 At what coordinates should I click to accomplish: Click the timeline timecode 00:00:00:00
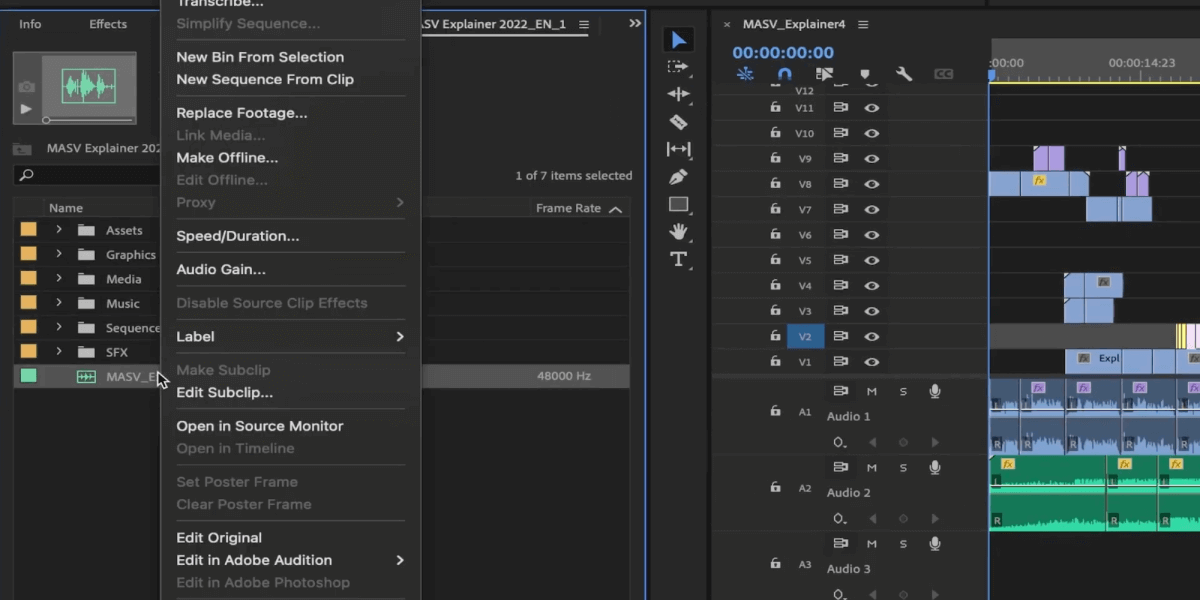(783, 52)
